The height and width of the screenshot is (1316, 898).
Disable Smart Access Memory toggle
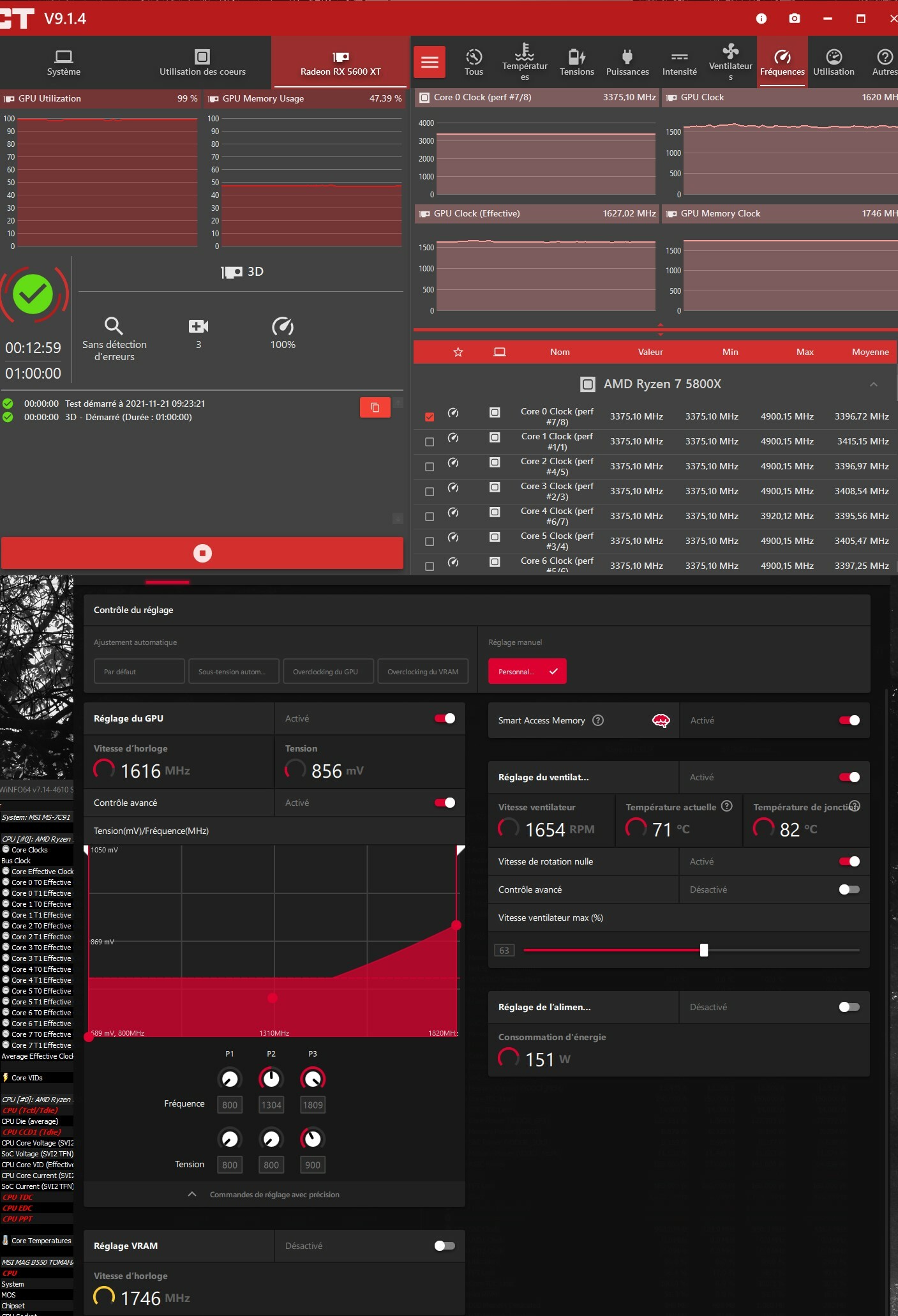[x=849, y=720]
